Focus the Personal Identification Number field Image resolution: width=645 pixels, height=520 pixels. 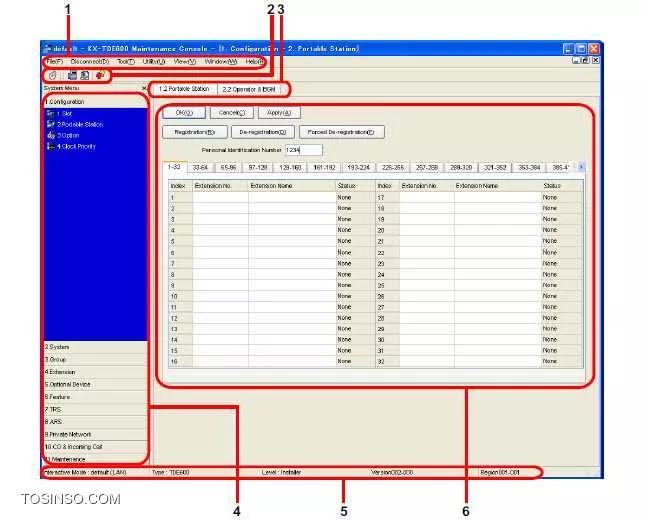(x=304, y=150)
